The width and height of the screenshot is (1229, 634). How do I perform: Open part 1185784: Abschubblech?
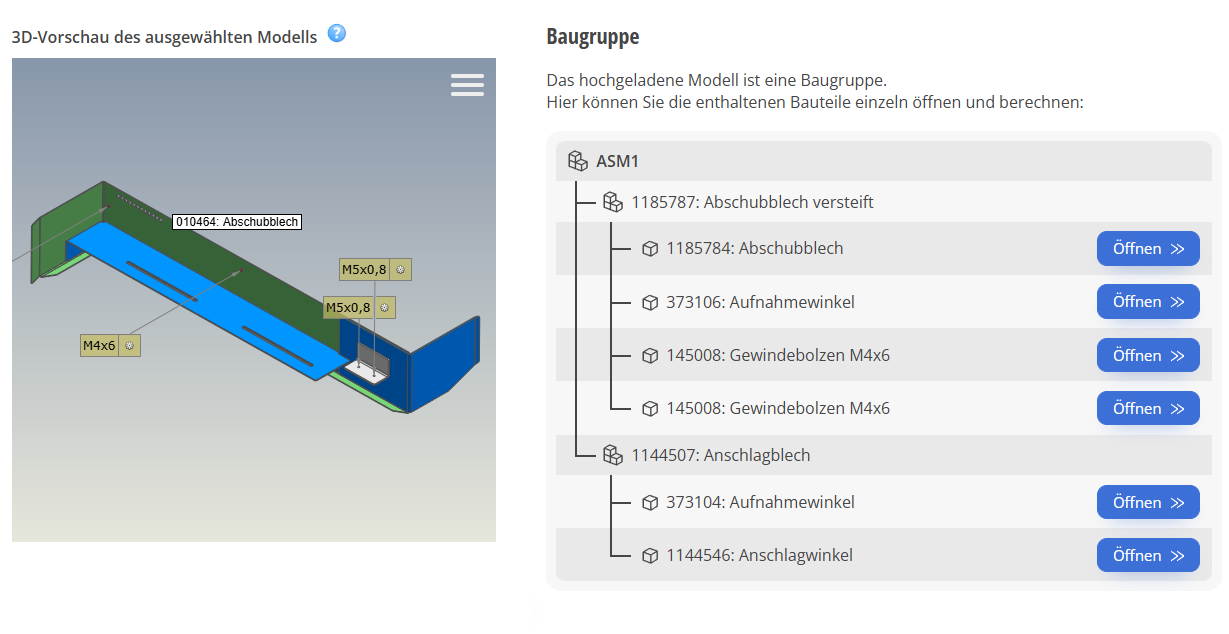click(x=1147, y=249)
